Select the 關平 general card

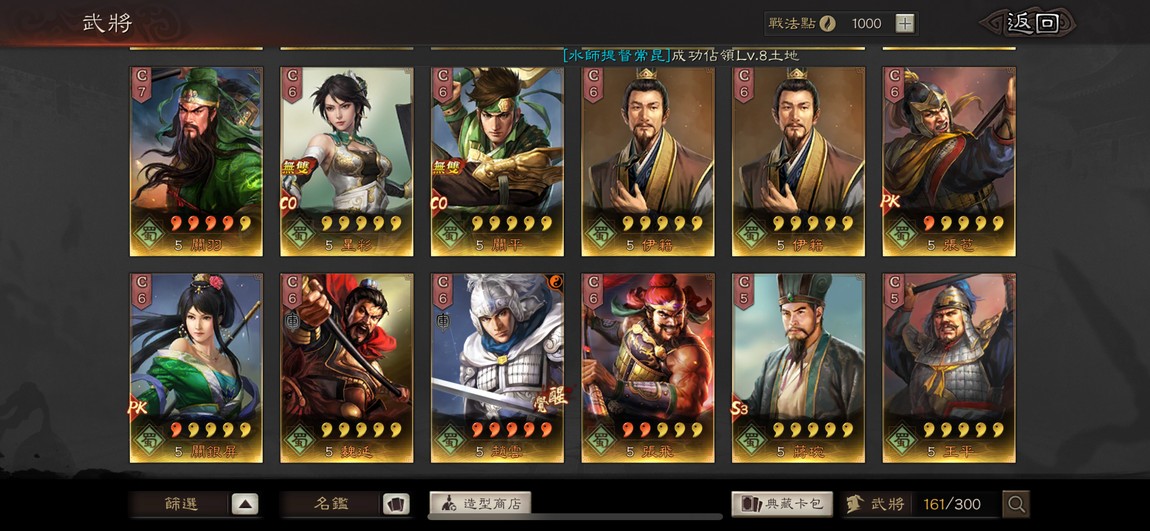tap(497, 161)
